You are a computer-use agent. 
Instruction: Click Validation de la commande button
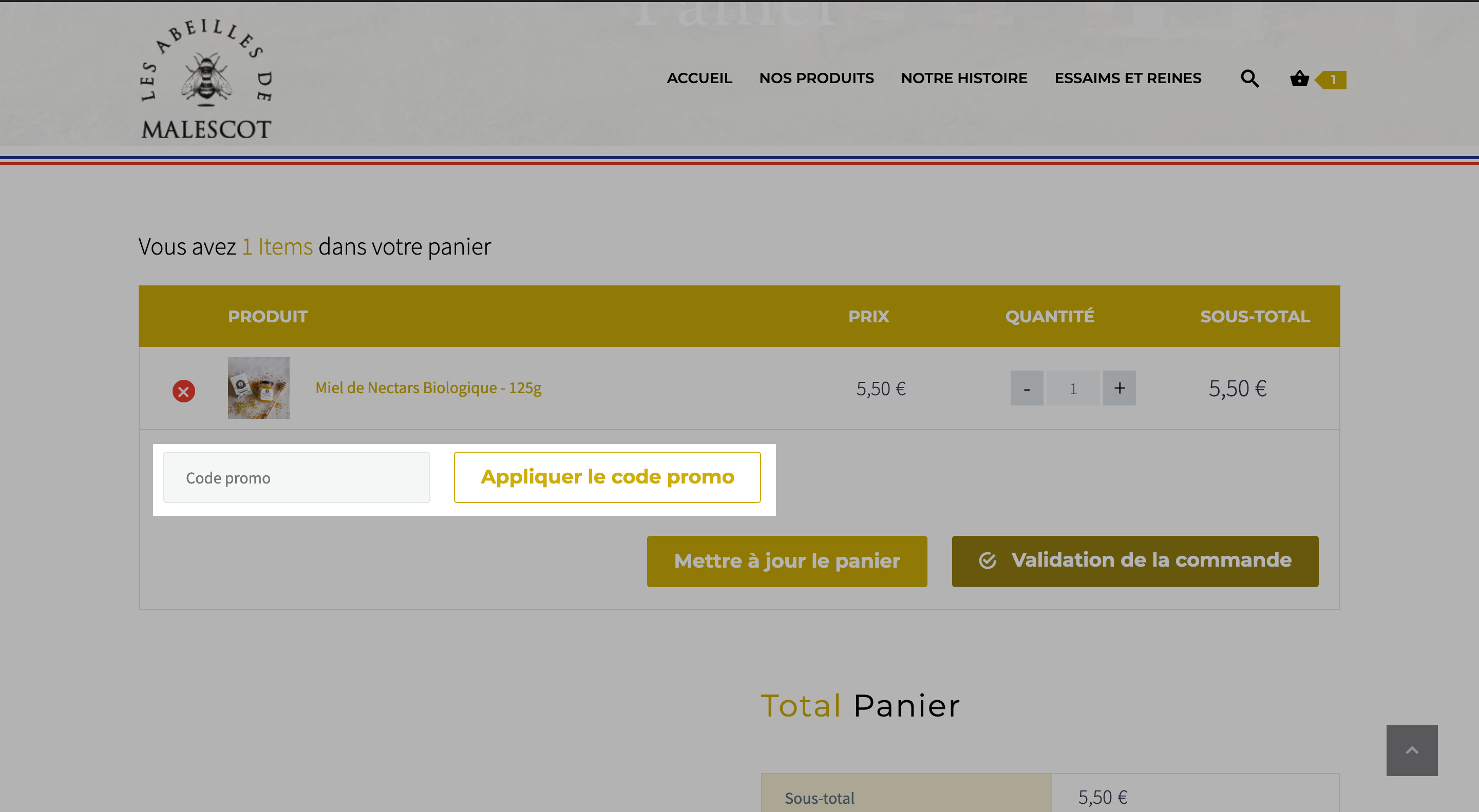[x=1135, y=561]
